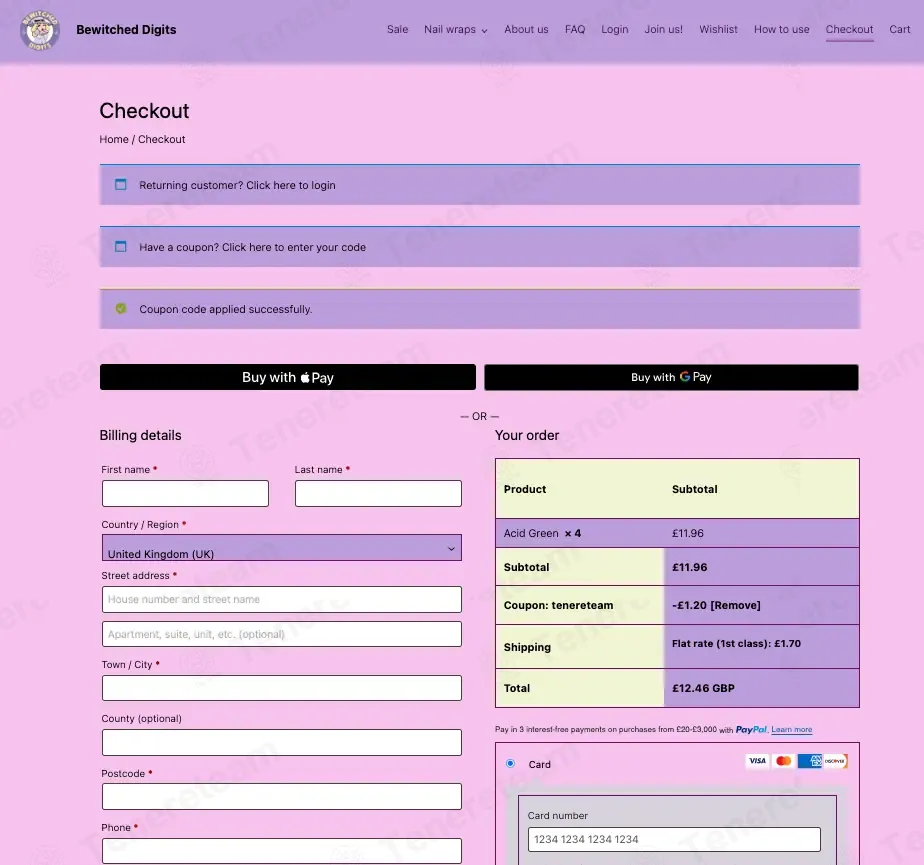This screenshot has height=865, width=924.
Task: Click the Bewitched Digits logo icon
Action: click(x=40, y=30)
